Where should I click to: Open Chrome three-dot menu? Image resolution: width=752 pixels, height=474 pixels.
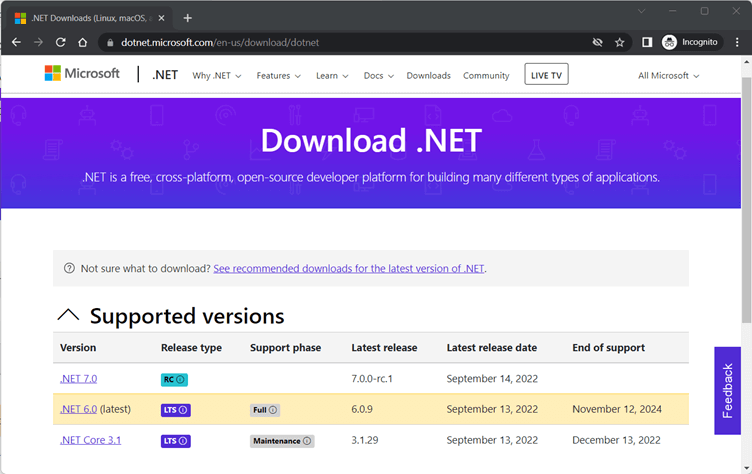pyautogui.click(x=736, y=42)
